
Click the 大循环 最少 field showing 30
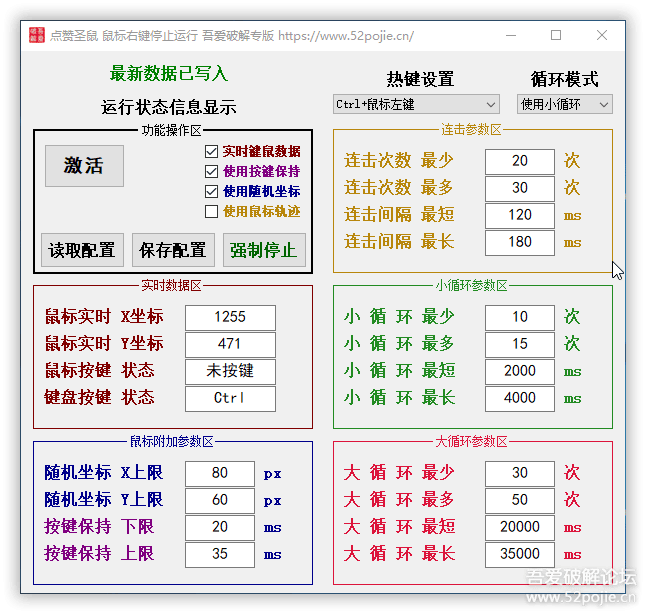point(520,473)
